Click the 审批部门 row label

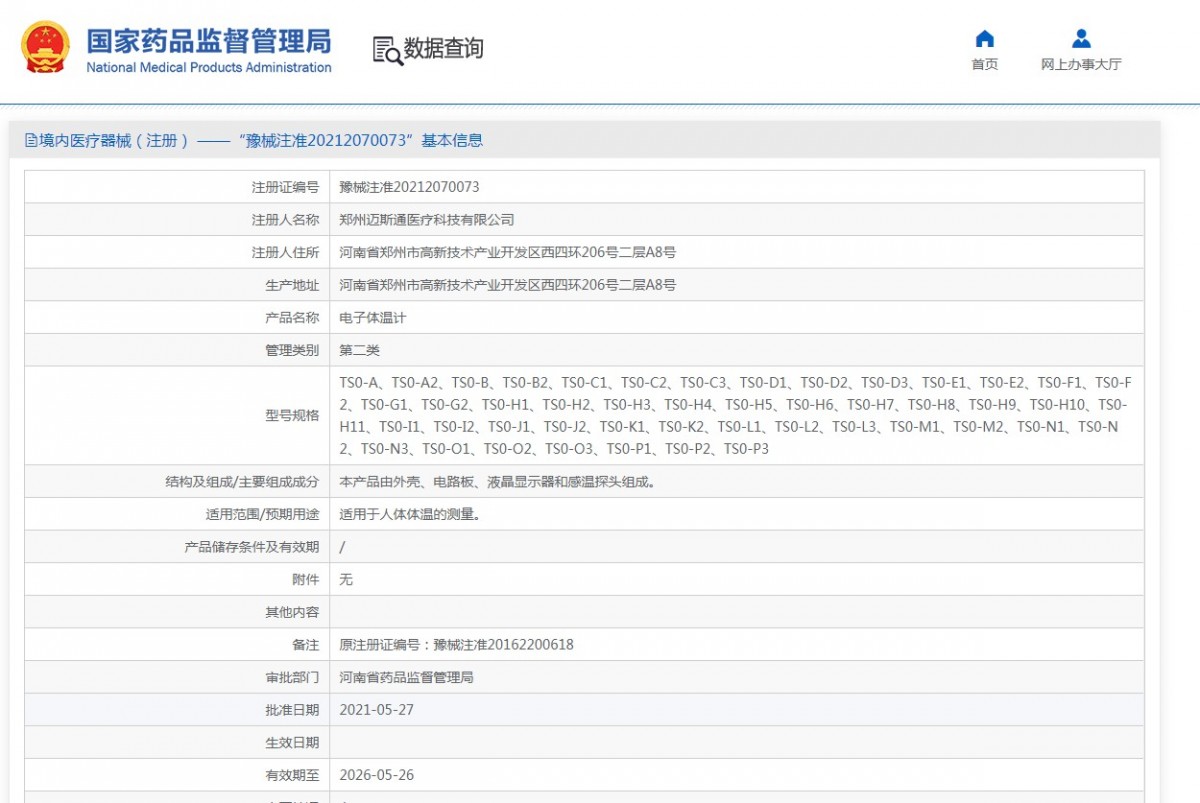[292, 677]
